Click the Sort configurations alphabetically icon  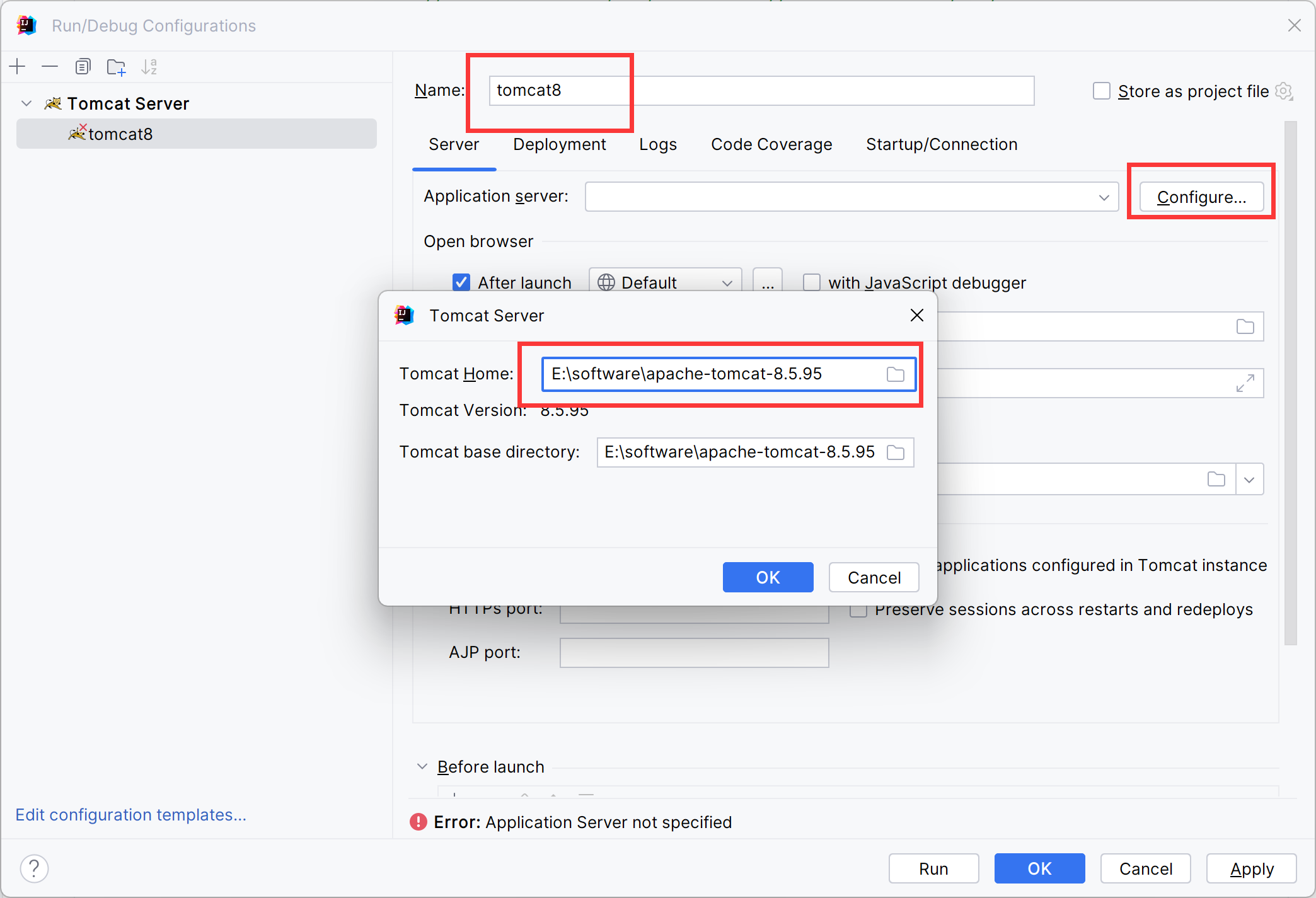point(149,67)
